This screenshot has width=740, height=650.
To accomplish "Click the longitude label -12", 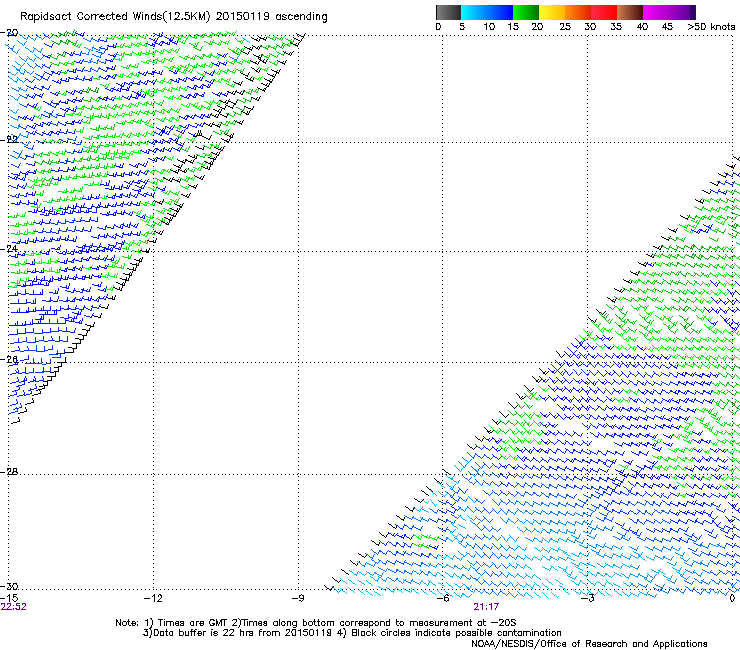I will coord(153,598).
